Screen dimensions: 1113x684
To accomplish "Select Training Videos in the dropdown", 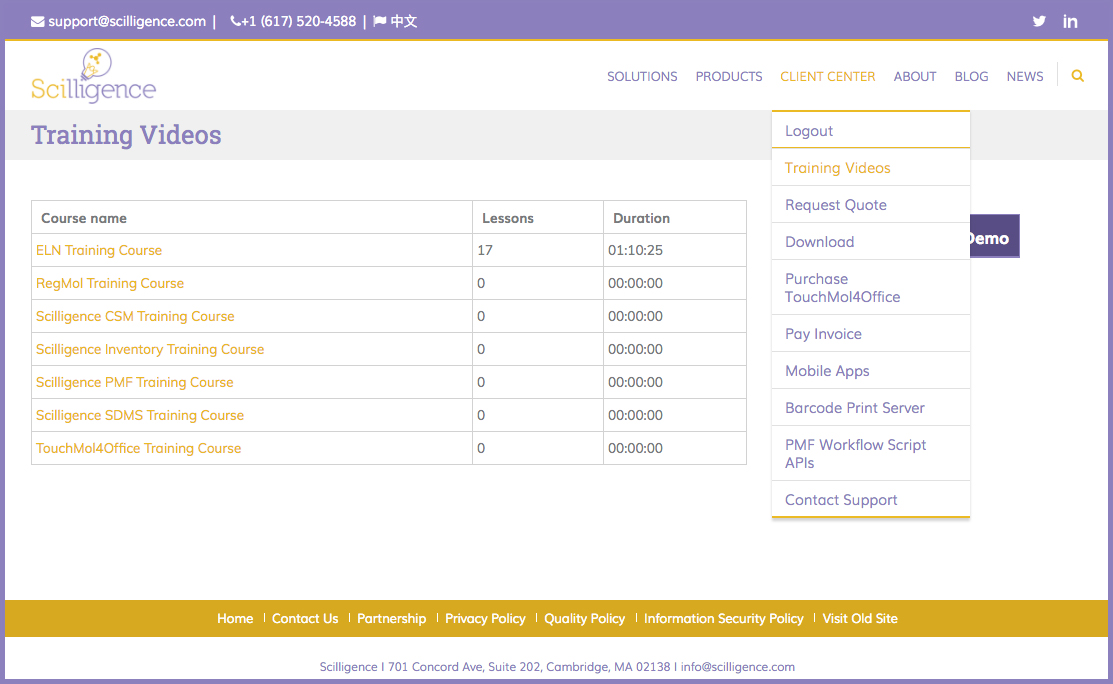I will tap(871, 167).
